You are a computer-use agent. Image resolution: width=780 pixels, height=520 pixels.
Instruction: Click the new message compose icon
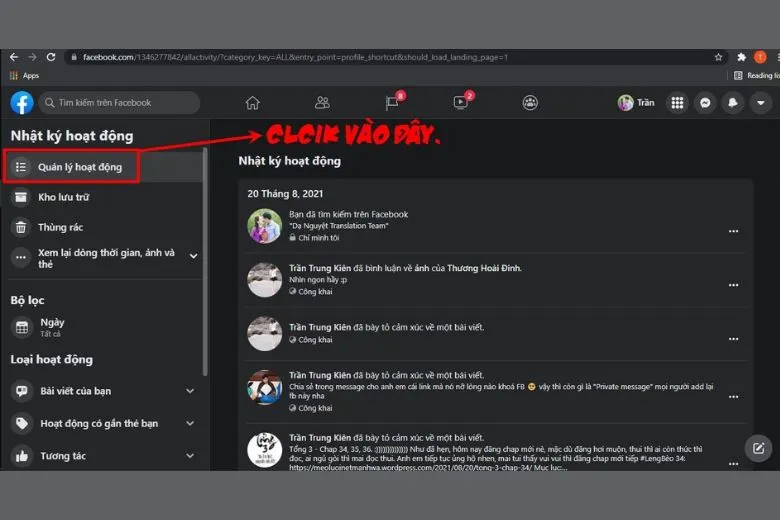758,448
